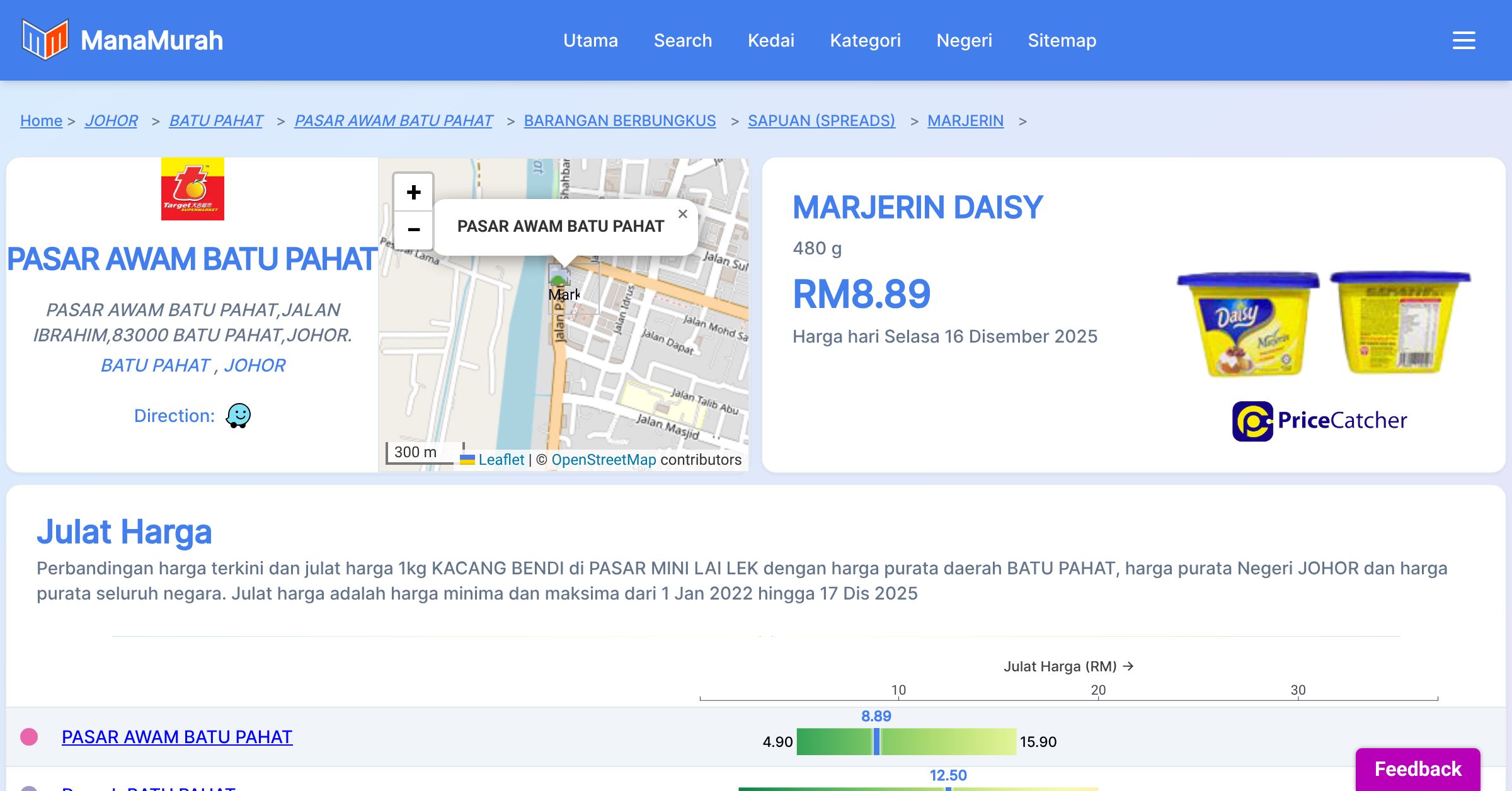Open the Sitemap nav link
The image size is (1512, 791).
1062,40
